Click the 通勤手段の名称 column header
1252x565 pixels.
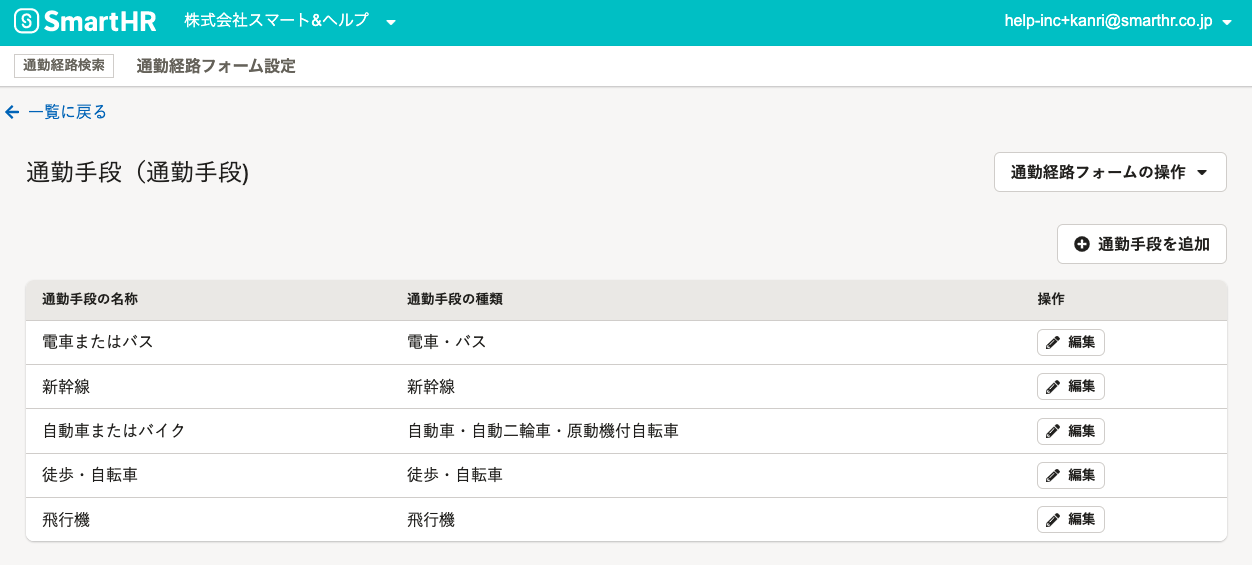[x=90, y=299]
